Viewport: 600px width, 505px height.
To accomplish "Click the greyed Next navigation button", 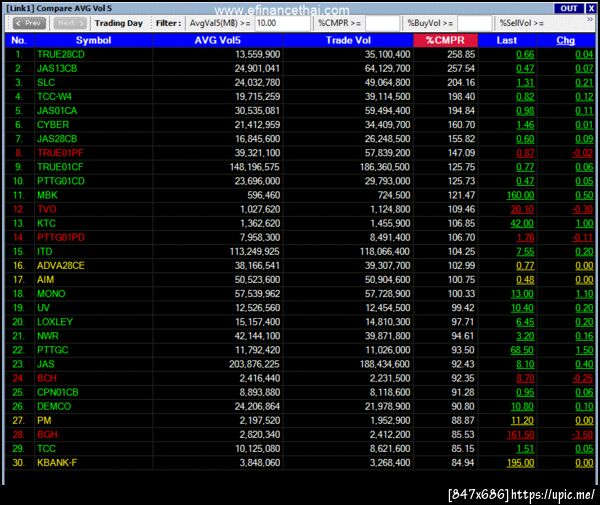I will click(x=70, y=23).
